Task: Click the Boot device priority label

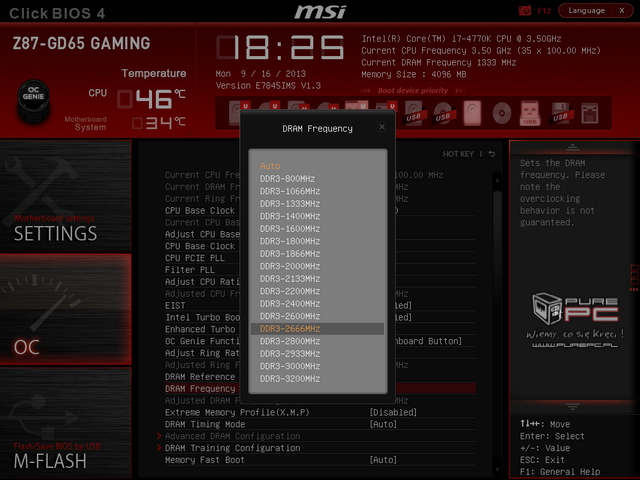Action: [413, 91]
